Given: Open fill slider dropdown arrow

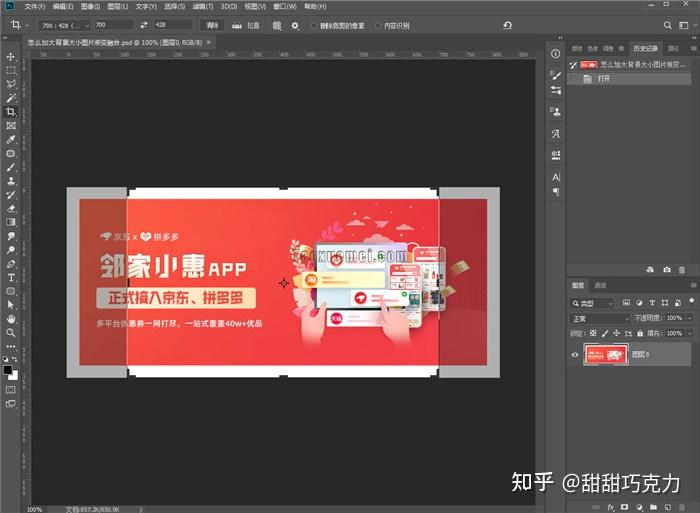Looking at the screenshot, I should click(x=690, y=333).
